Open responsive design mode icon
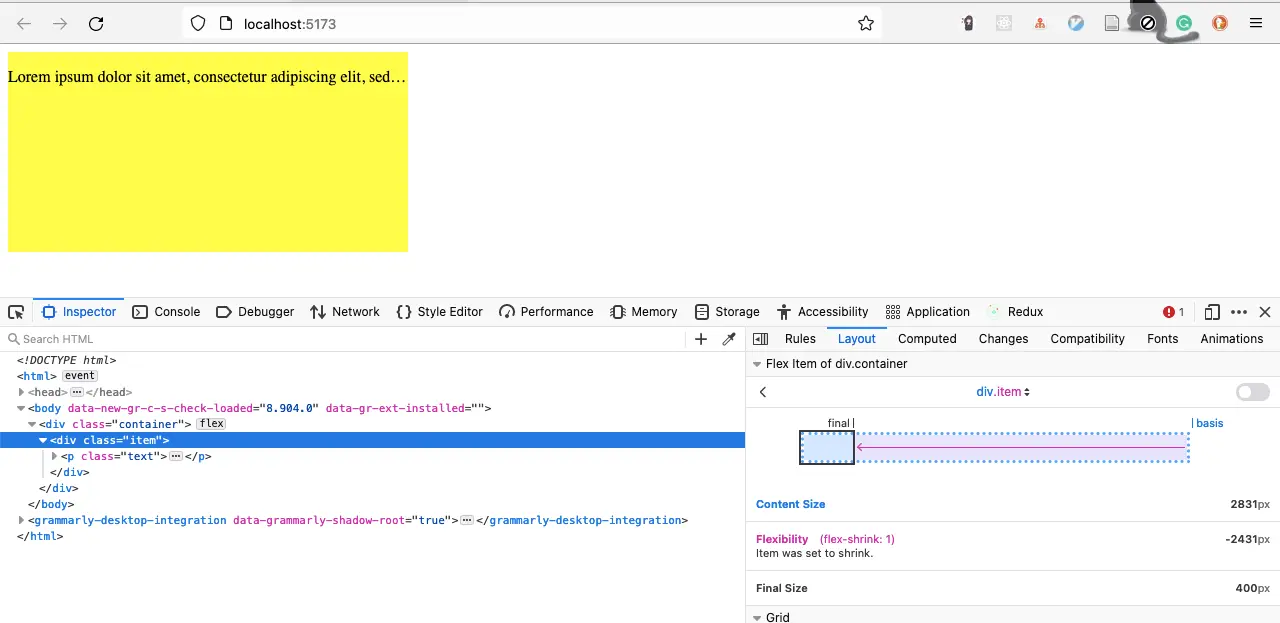The width and height of the screenshot is (1280, 623). [x=1212, y=312]
